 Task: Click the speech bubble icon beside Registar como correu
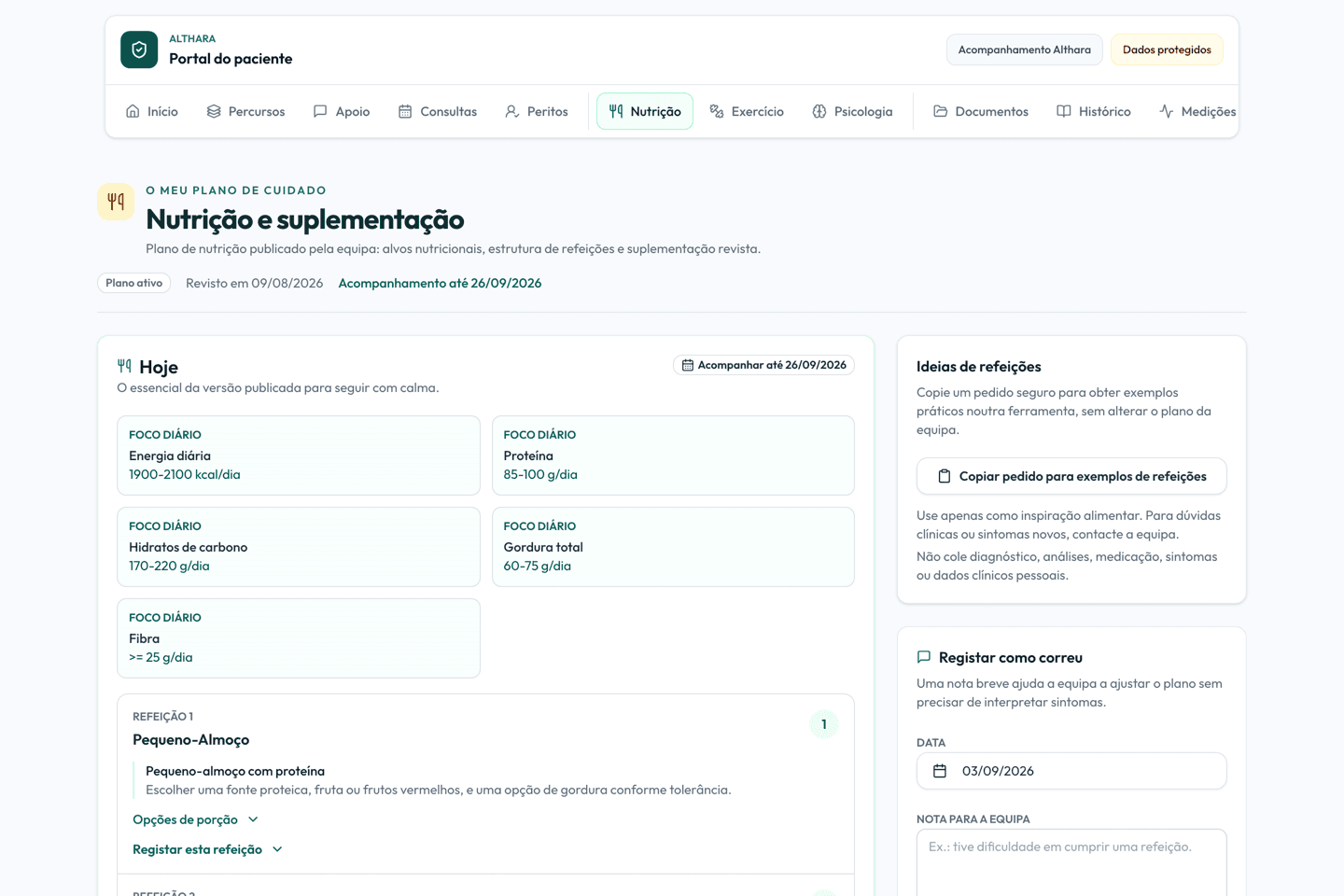coord(924,657)
